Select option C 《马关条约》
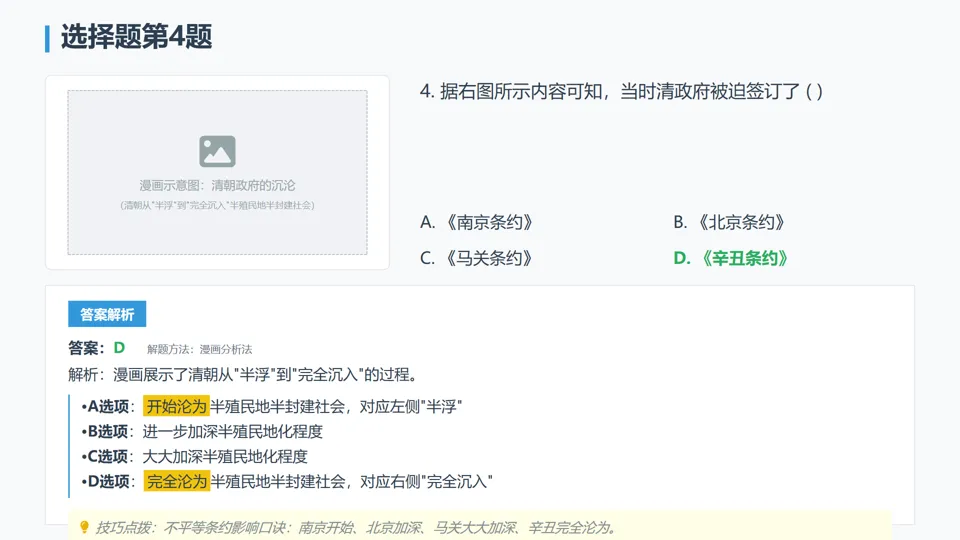The height and width of the screenshot is (540, 960). 476,258
